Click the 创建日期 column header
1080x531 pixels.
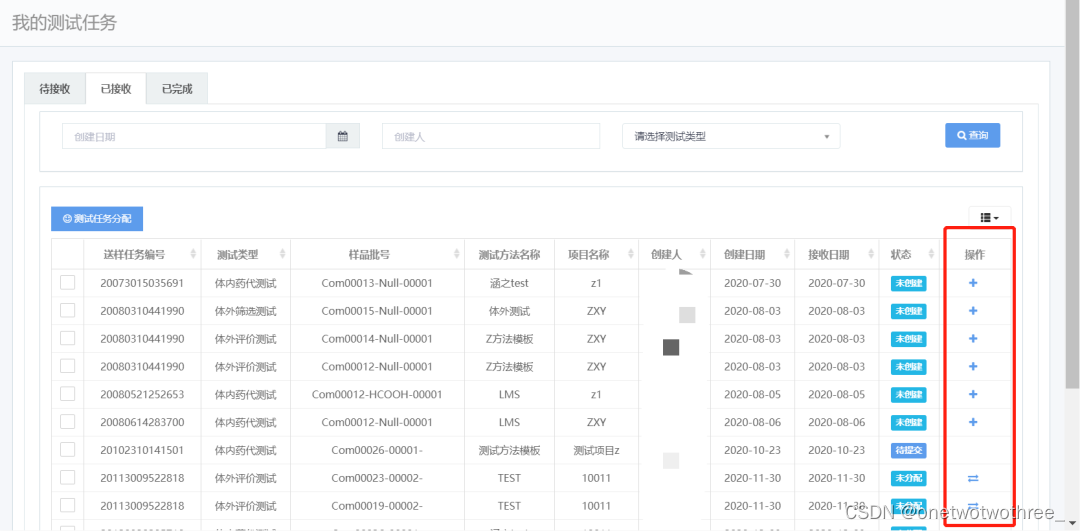pyautogui.click(x=744, y=254)
